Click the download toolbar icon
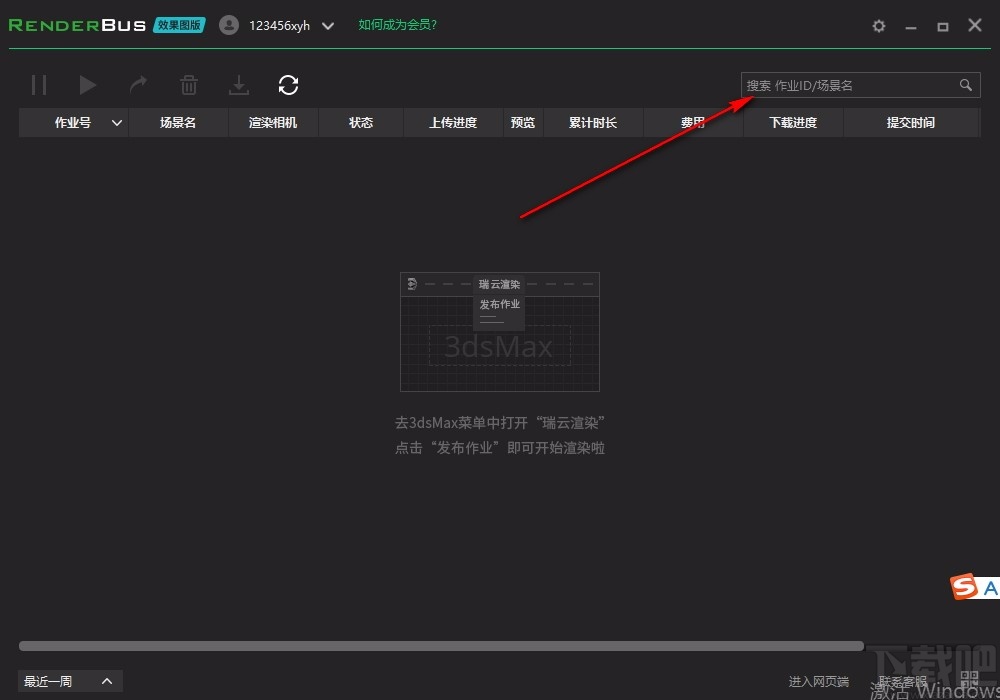Viewport: 1000px width, 700px height. pos(239,85)
